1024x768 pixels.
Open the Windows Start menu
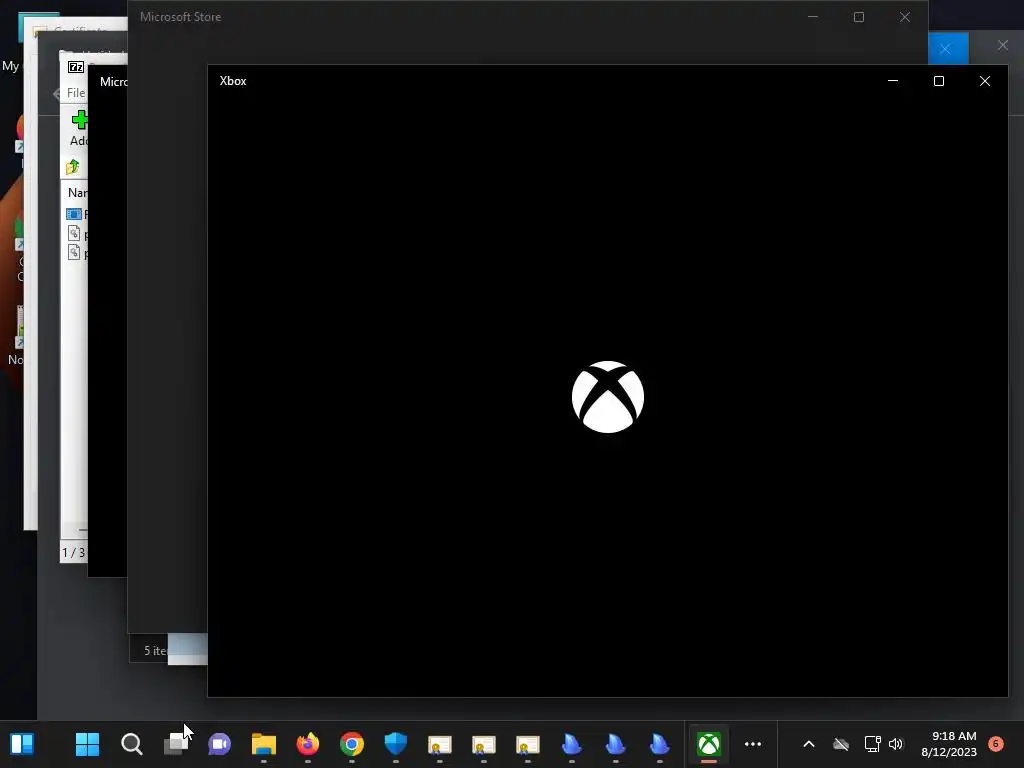[x=88, y=744]
